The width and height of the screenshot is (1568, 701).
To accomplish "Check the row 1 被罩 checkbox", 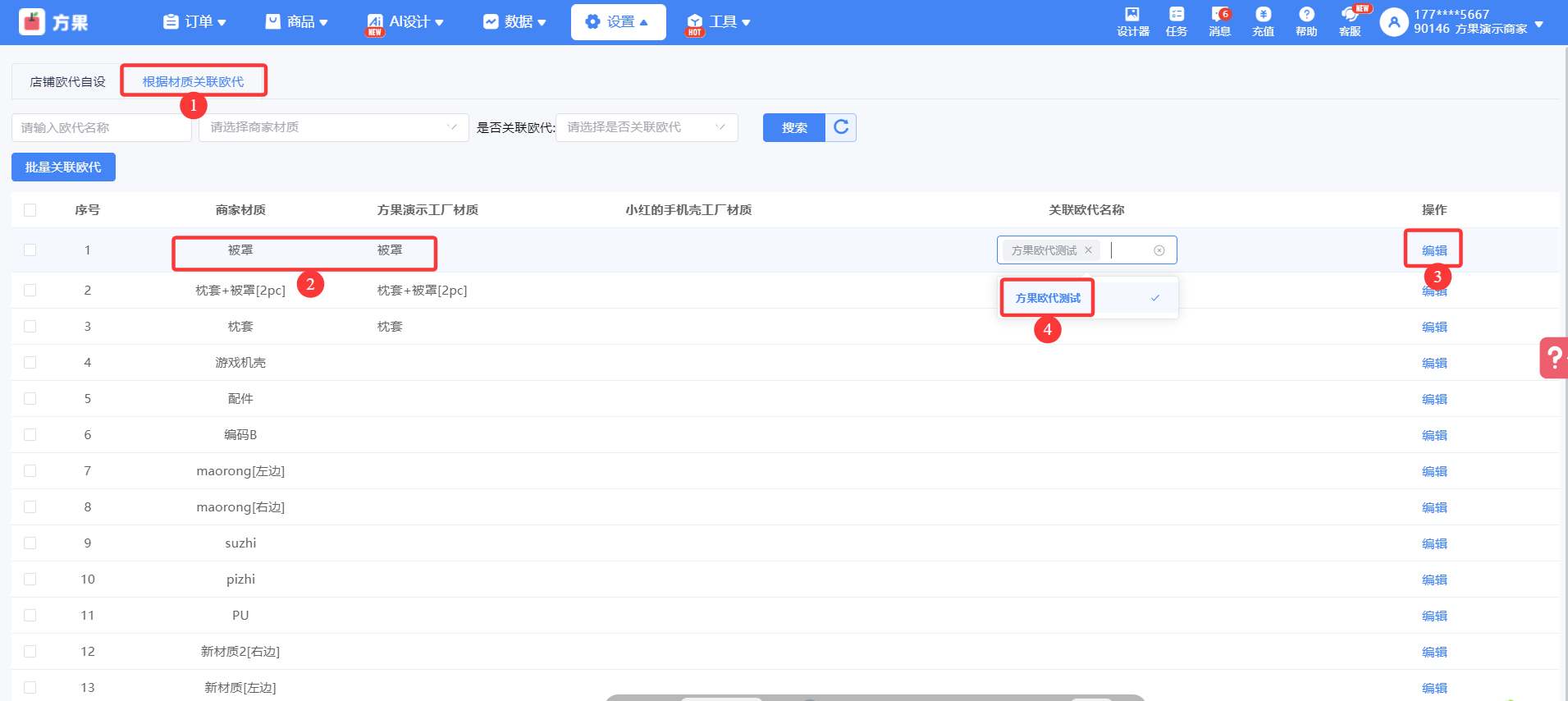I will 30,250.
